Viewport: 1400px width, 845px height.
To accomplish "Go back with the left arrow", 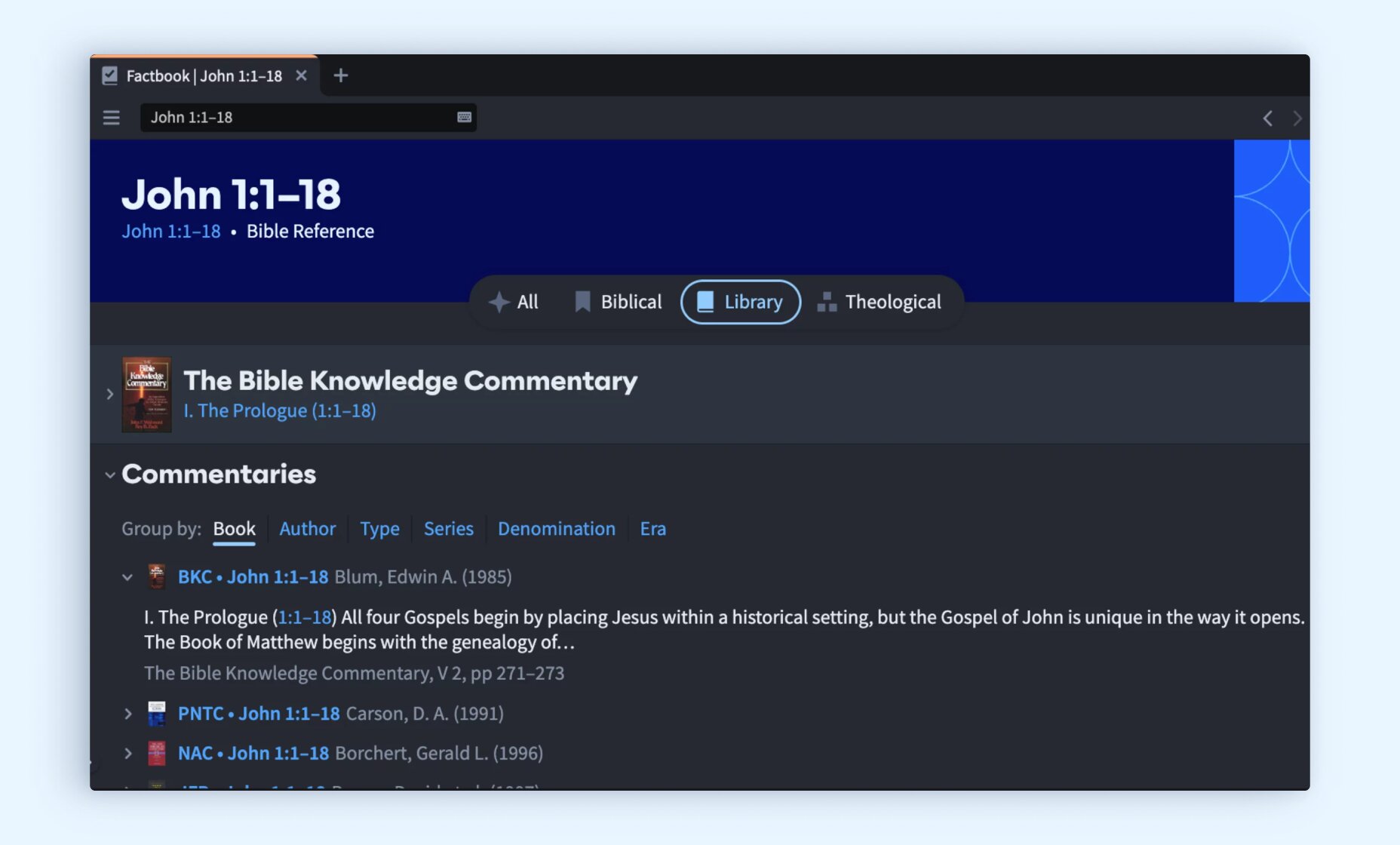I will [1268, 118].
